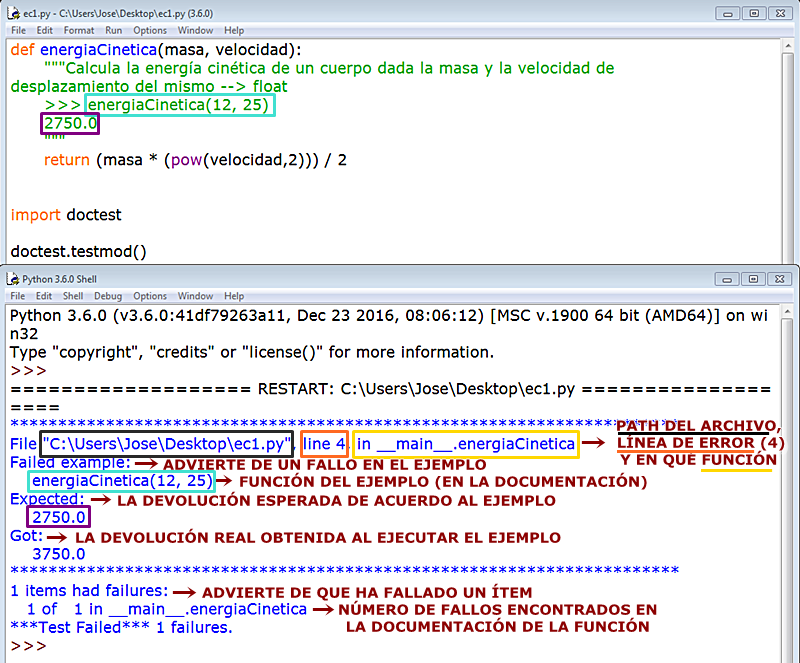
Task: Open the Options menu in the editor
Action: click(150, 30)
